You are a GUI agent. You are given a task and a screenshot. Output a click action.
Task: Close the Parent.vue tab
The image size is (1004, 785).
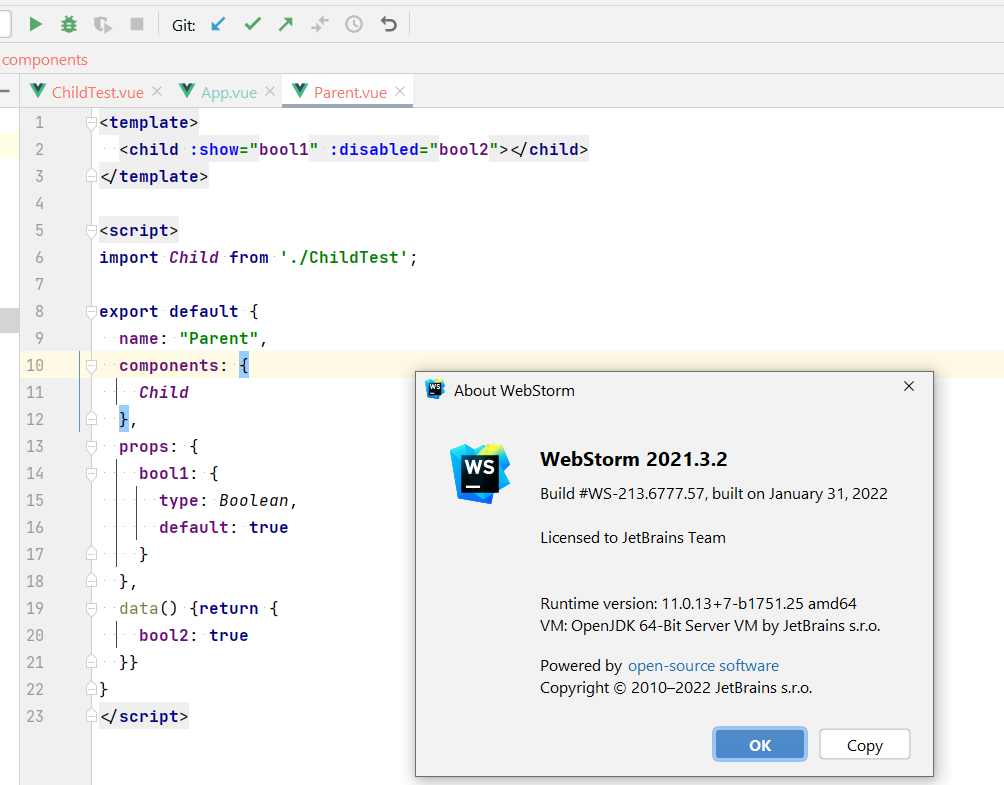(400, 92)
